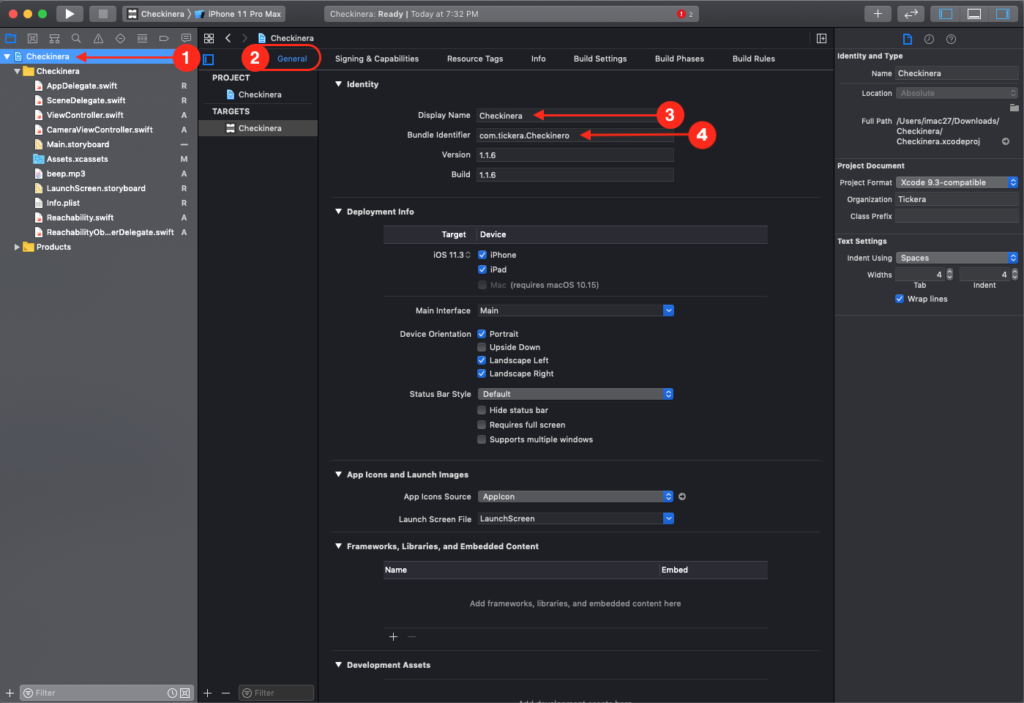Show the History inspector clock icon
The image size is (1024, 703).
click(929, 39)
